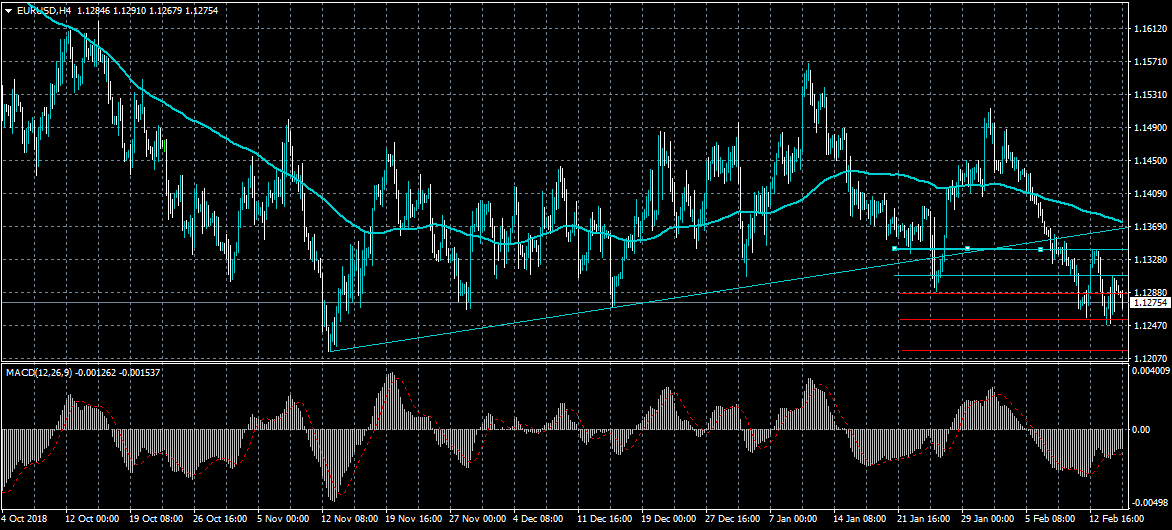Click the 14 Jan 08:00 time label

click(x=860, y=518)
